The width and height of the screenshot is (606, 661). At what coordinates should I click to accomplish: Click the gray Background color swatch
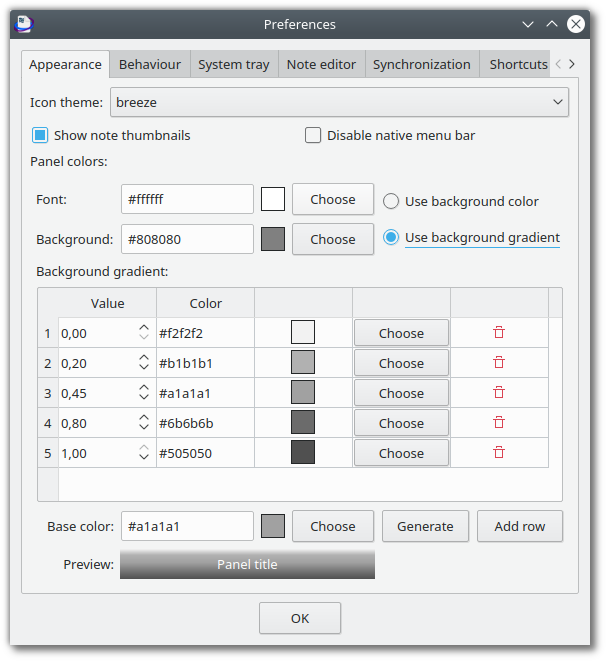[273, 239]
